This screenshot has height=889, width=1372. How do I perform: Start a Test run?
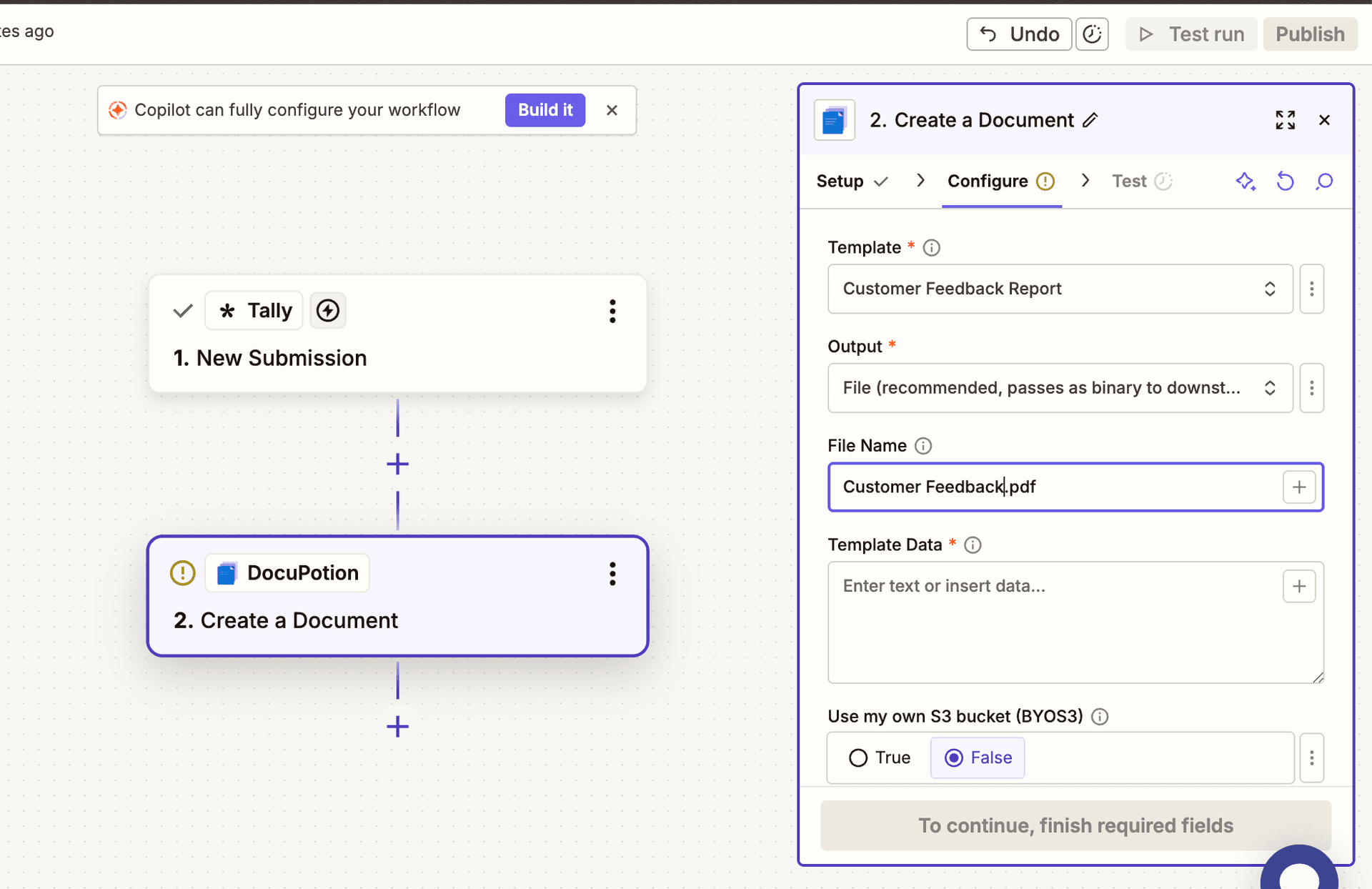[1191, 34]
